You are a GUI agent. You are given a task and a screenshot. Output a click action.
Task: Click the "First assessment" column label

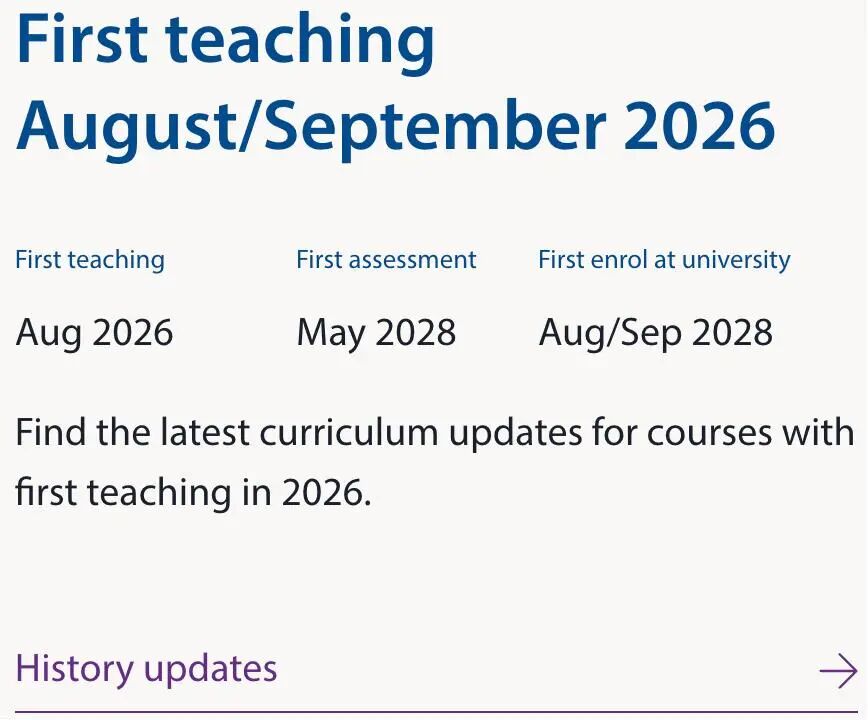[x=386, y=260]
